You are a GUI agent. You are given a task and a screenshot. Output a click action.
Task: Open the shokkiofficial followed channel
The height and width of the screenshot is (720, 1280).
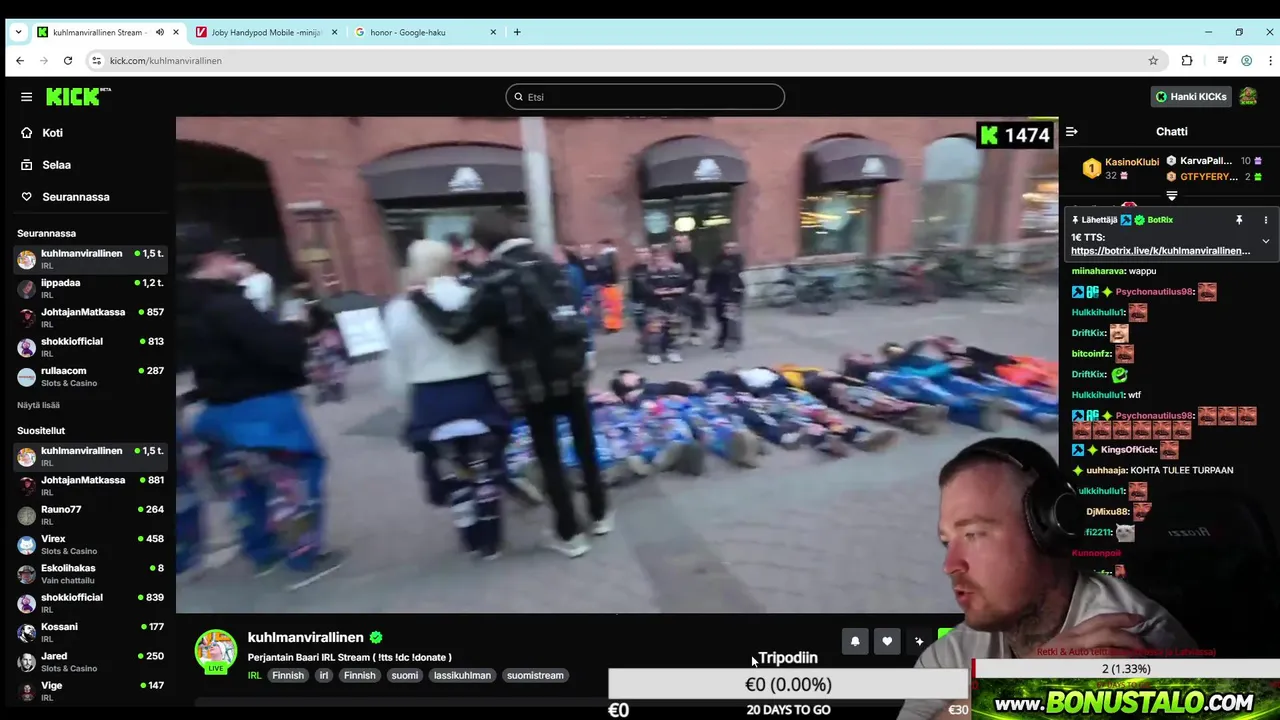(x=90, y=347)
